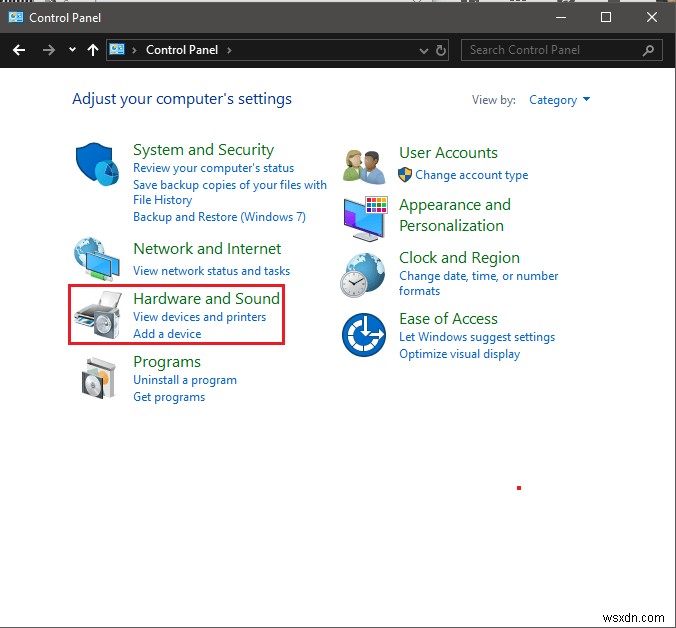Open the Programs disc icon
This screenshot has height=628, width=676.
pyautogui.click(x=99, y=378)
